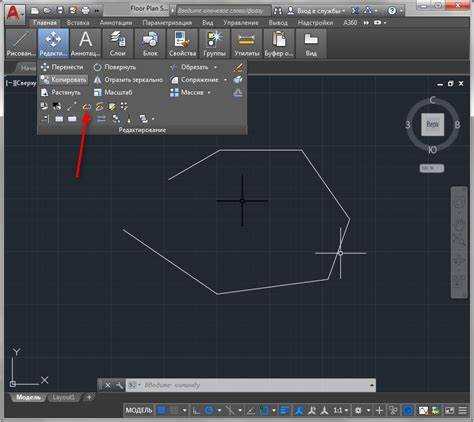This screenshot has width=474, height=422.
Task: Click the Edit Array icon in Редактирование panel
Action: 124,107
